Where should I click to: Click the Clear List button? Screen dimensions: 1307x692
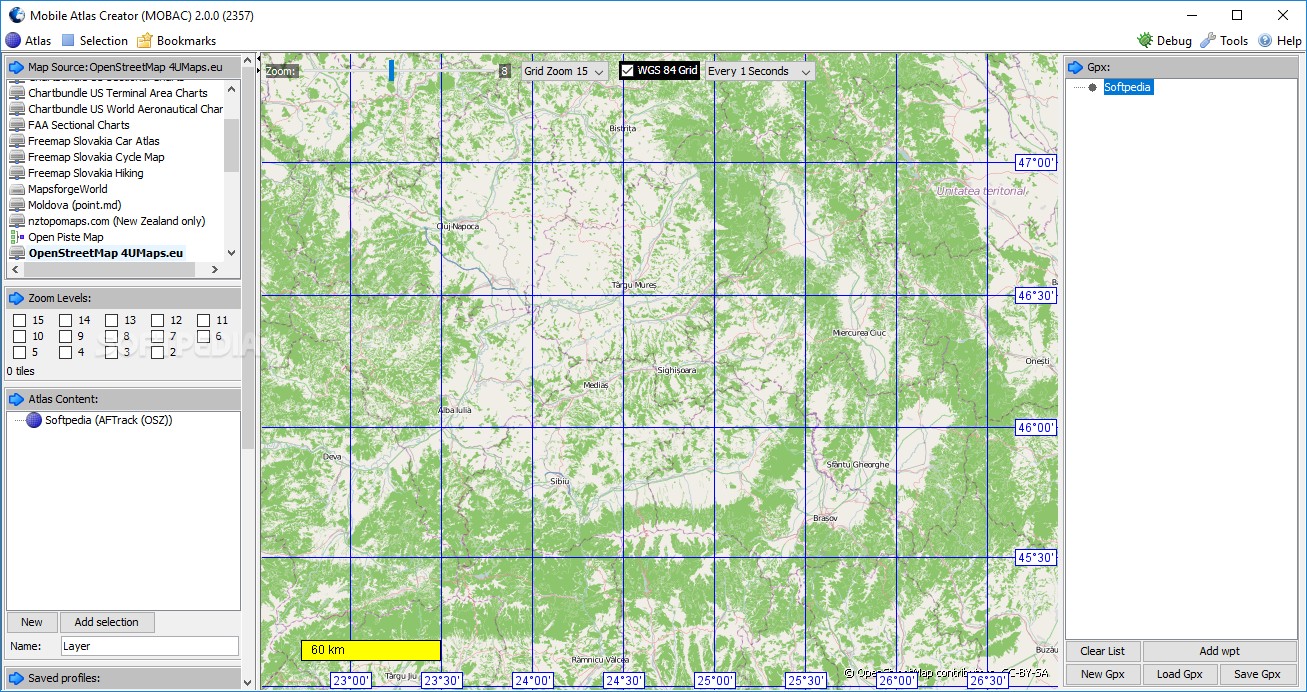(1103, 651)
